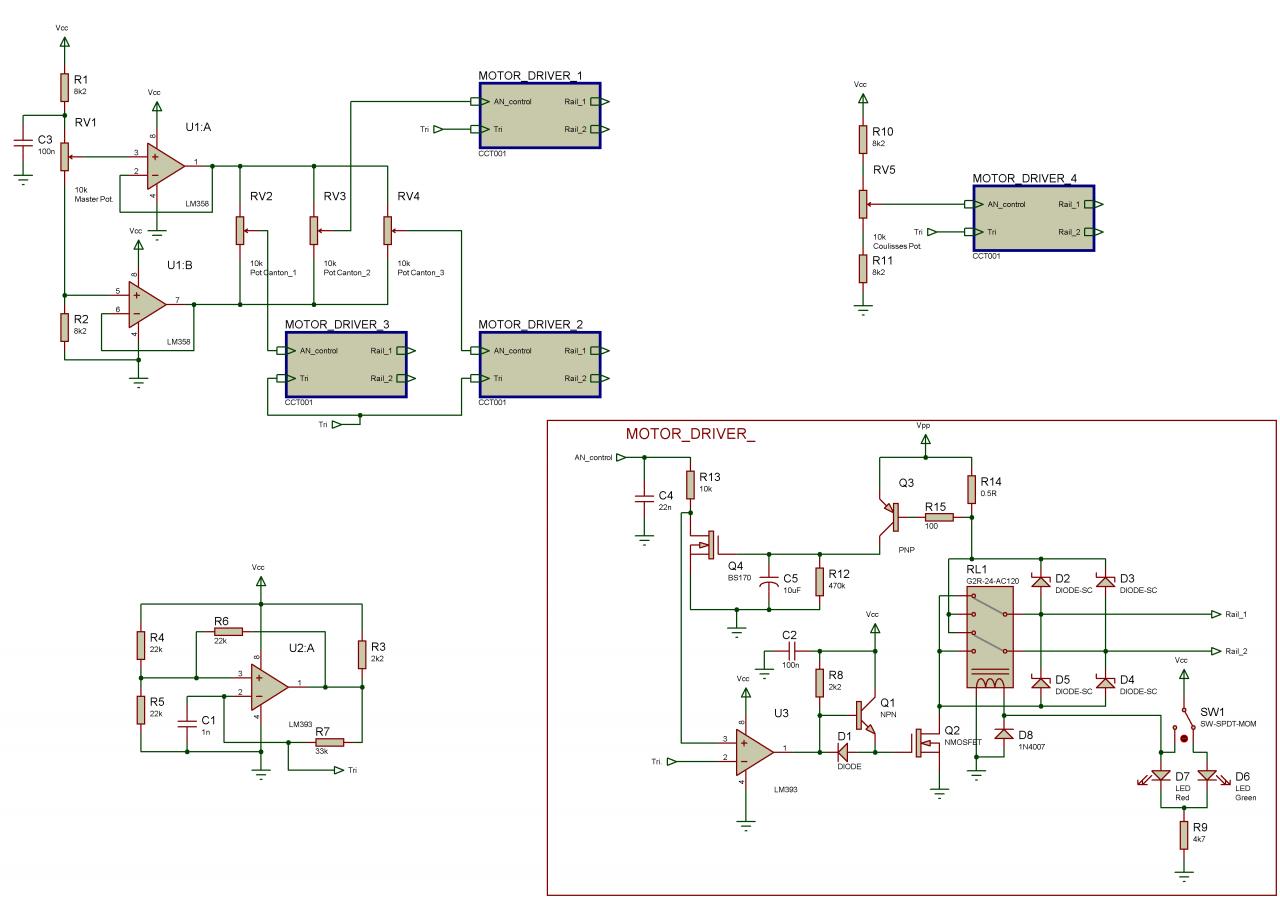Select the MOTOR_DRIVER_3 sub-circuit block

[x=346, y=364]
